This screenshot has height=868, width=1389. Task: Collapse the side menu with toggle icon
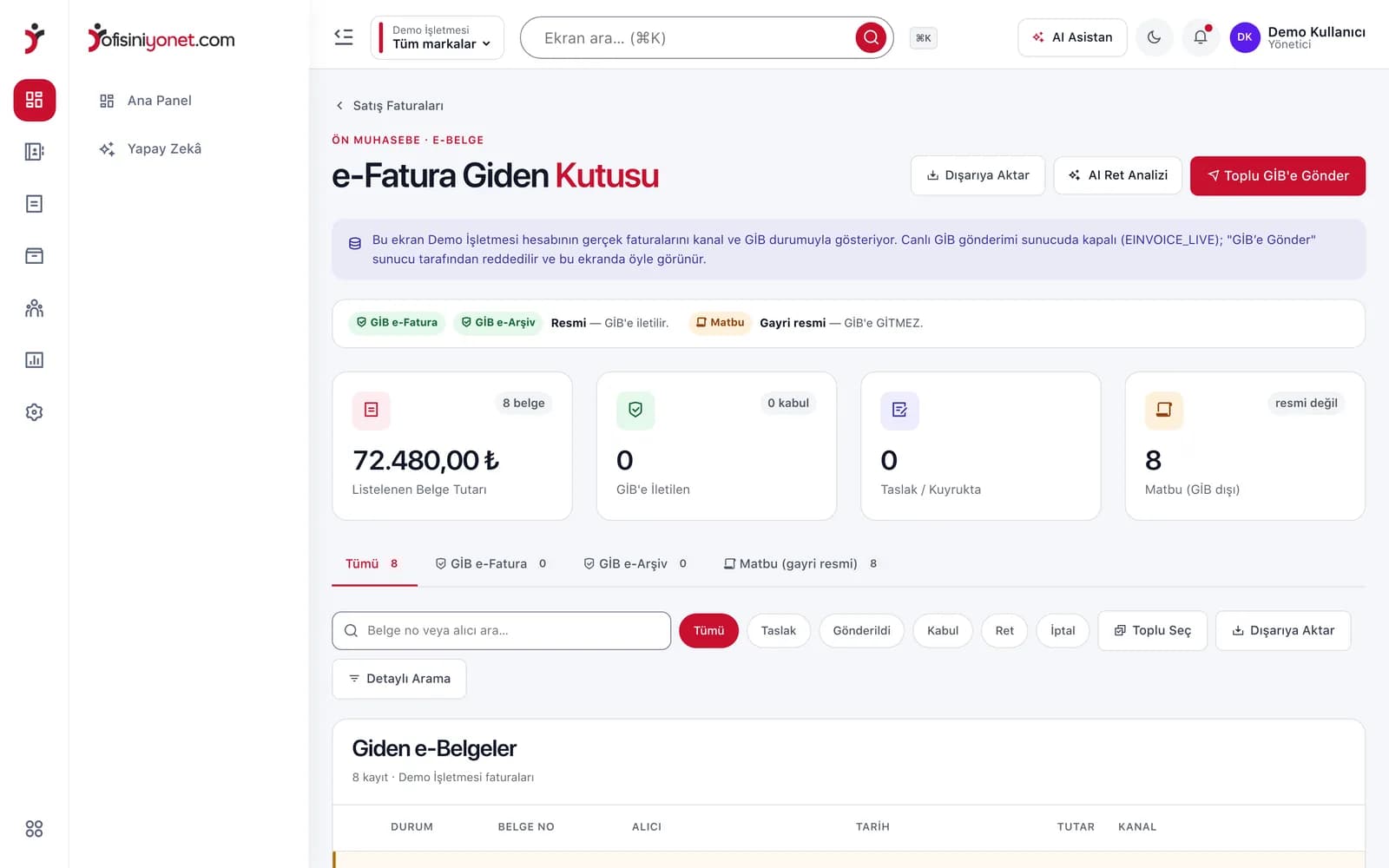click(x=344, y=37)
